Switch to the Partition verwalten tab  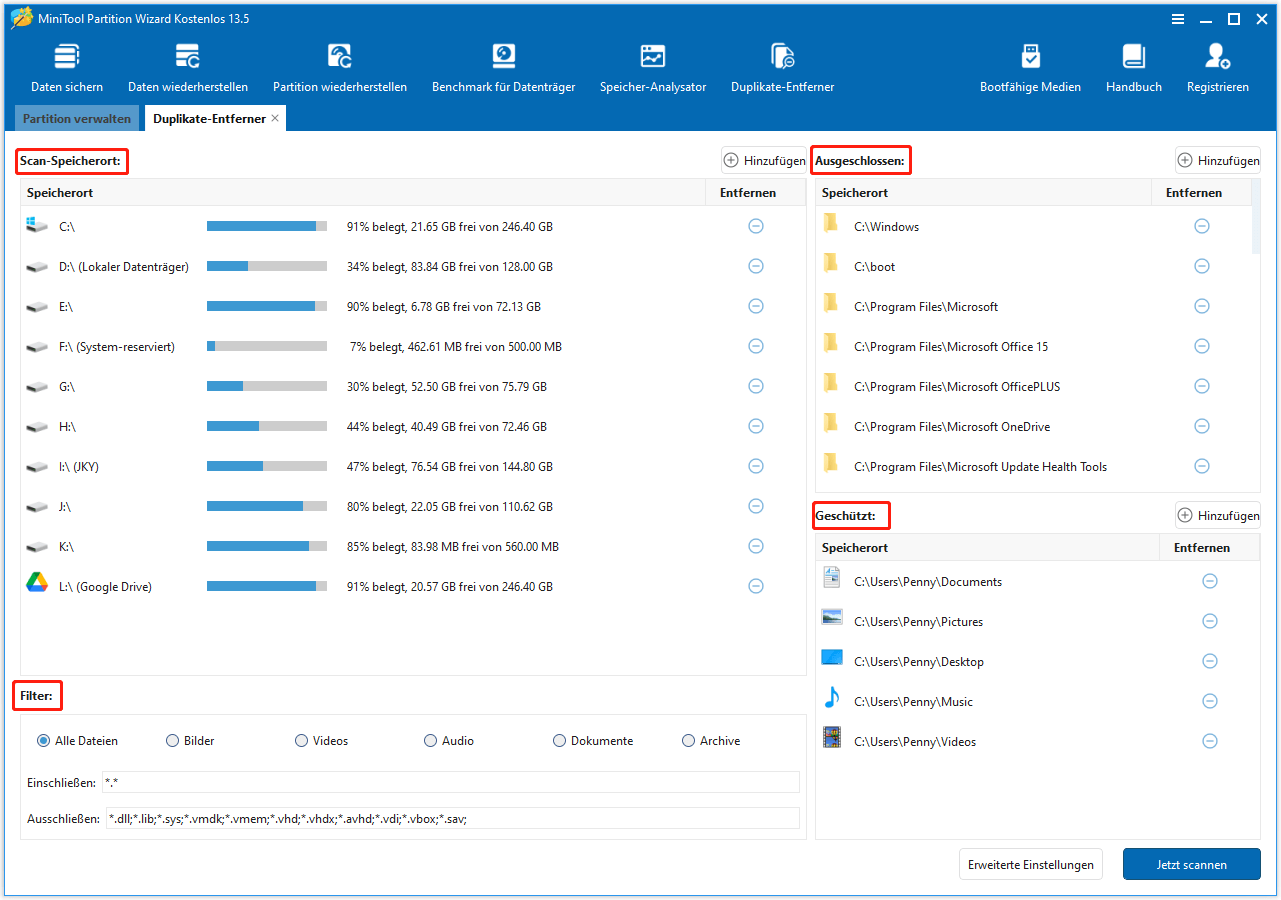[x=76, y=118]
